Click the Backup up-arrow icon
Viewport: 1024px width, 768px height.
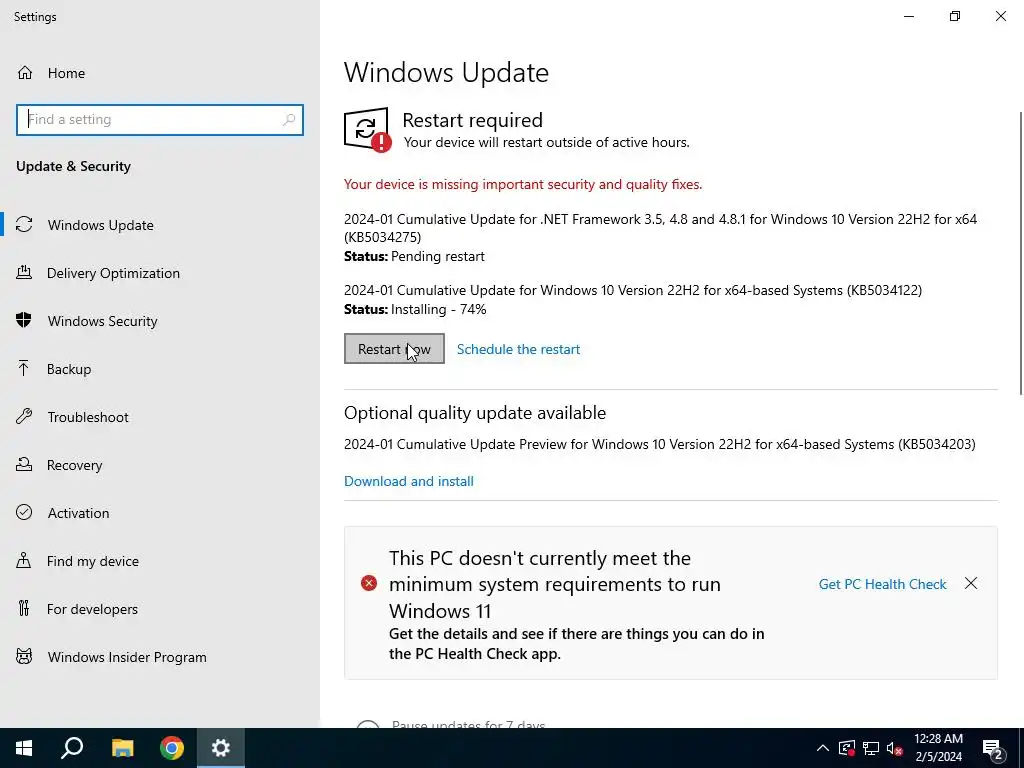(x=24, y=368)
